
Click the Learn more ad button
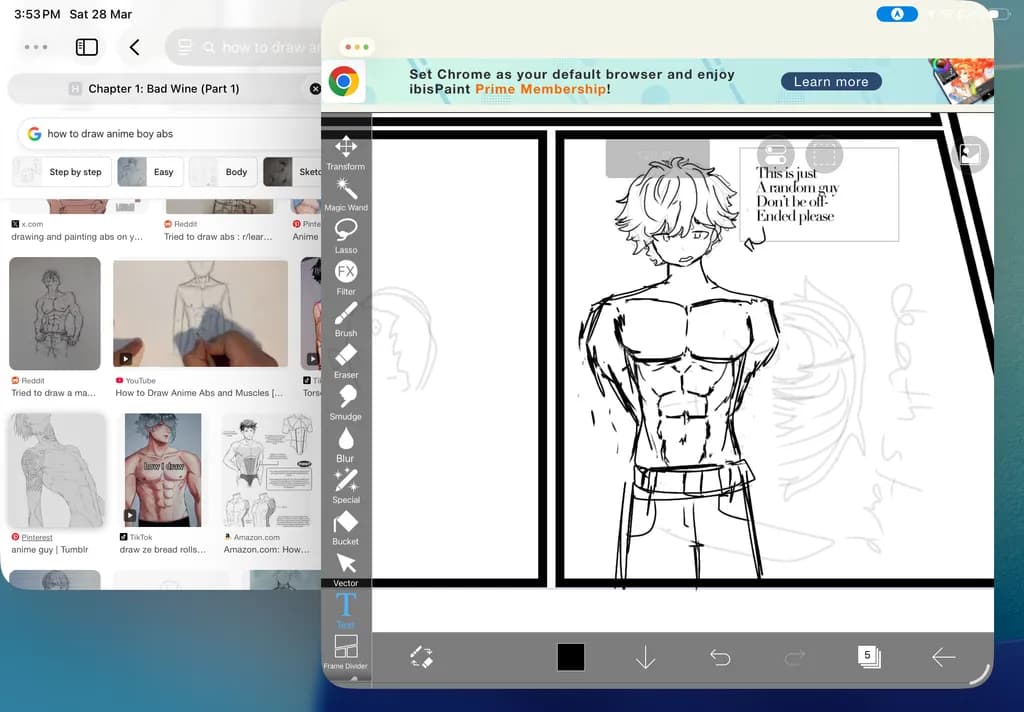click(831, 82)
